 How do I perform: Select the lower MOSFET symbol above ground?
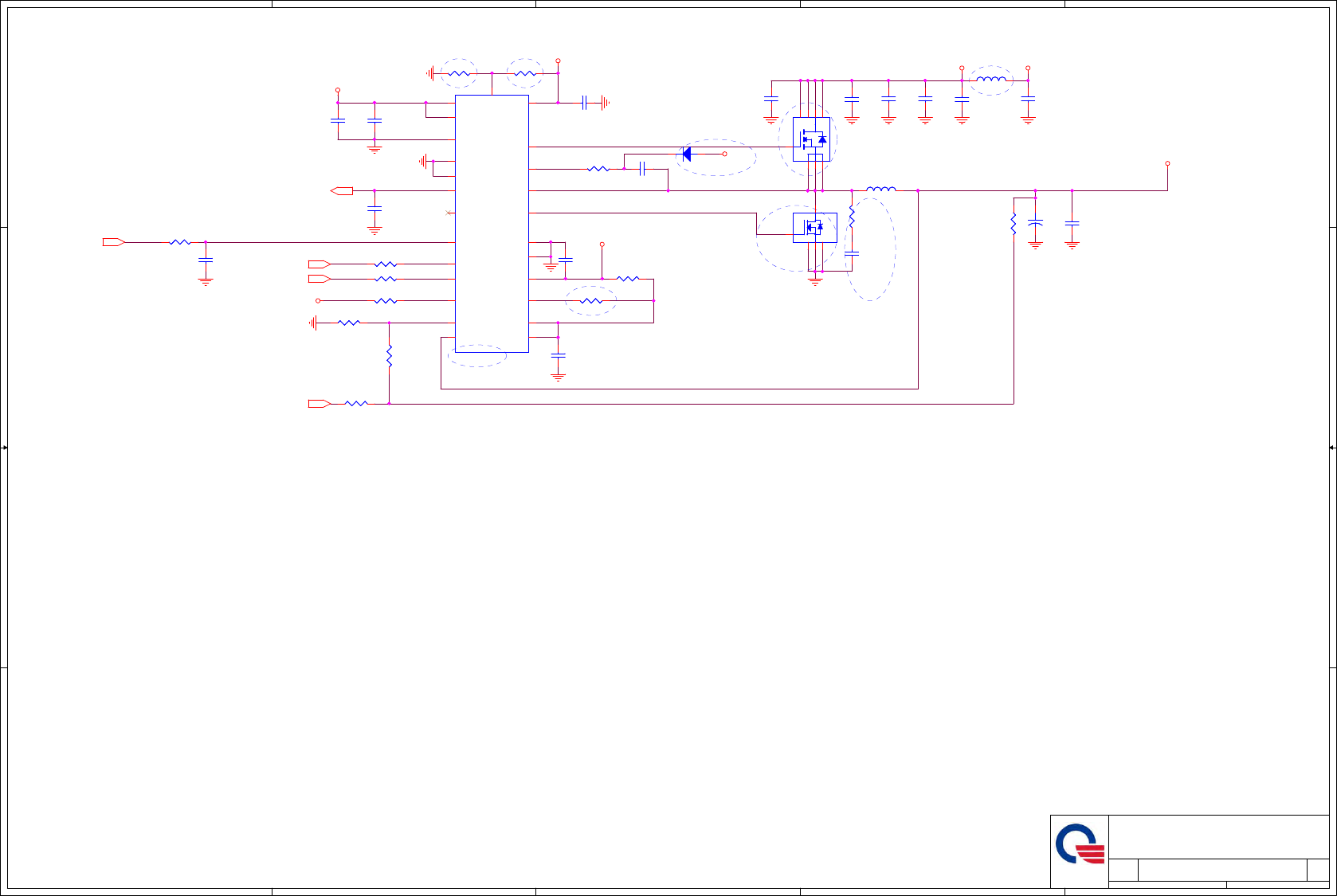814,228
